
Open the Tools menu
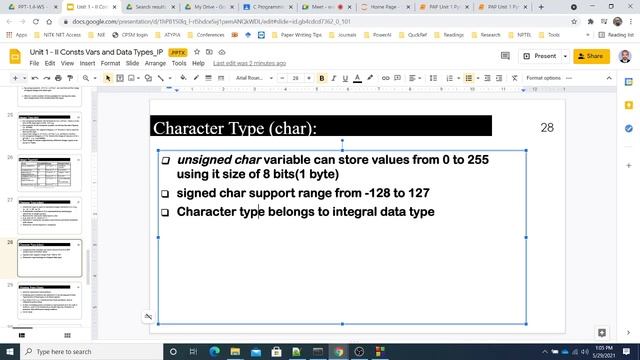click(179, 63)
